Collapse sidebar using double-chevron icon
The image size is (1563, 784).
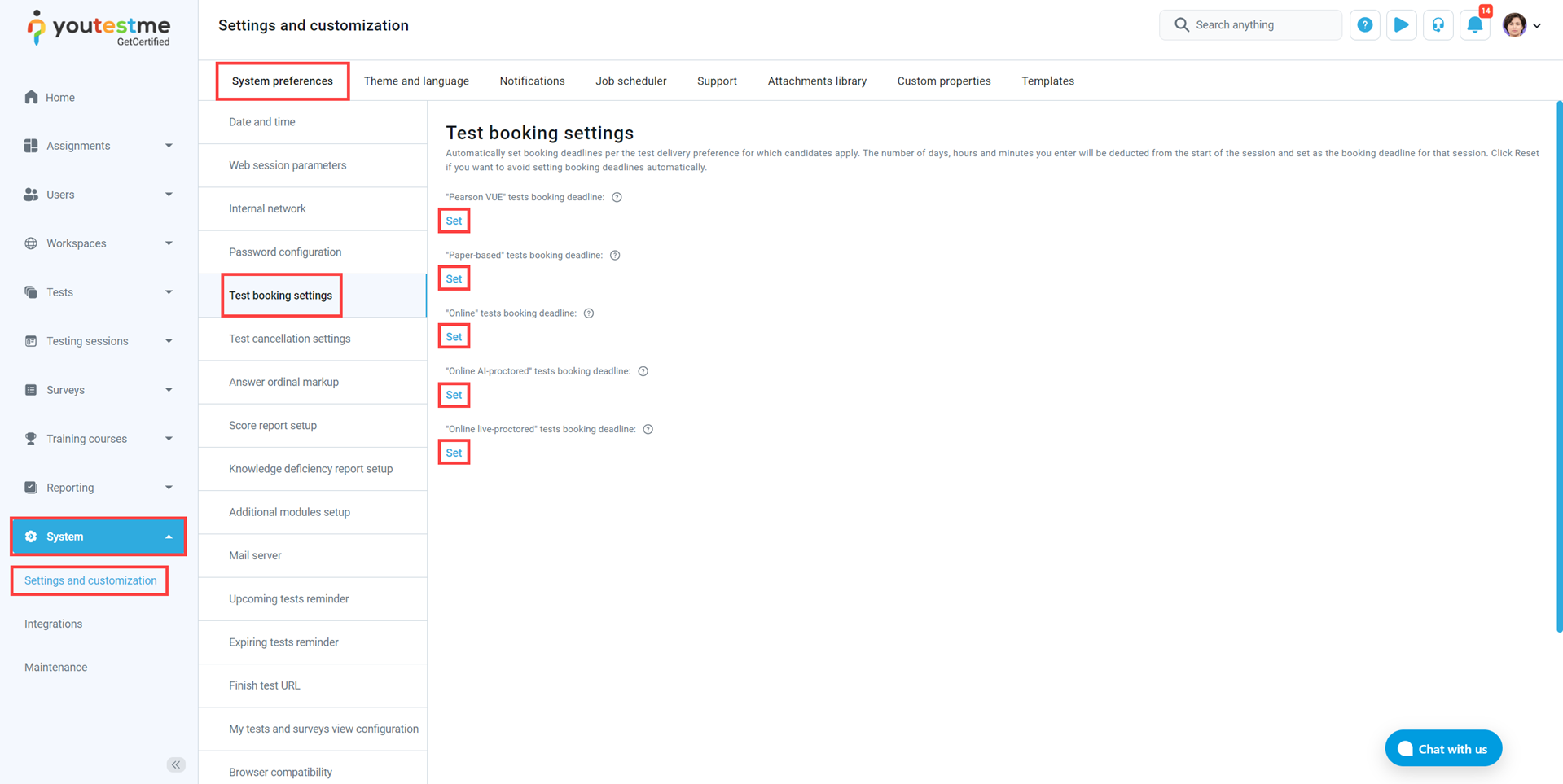176,764
